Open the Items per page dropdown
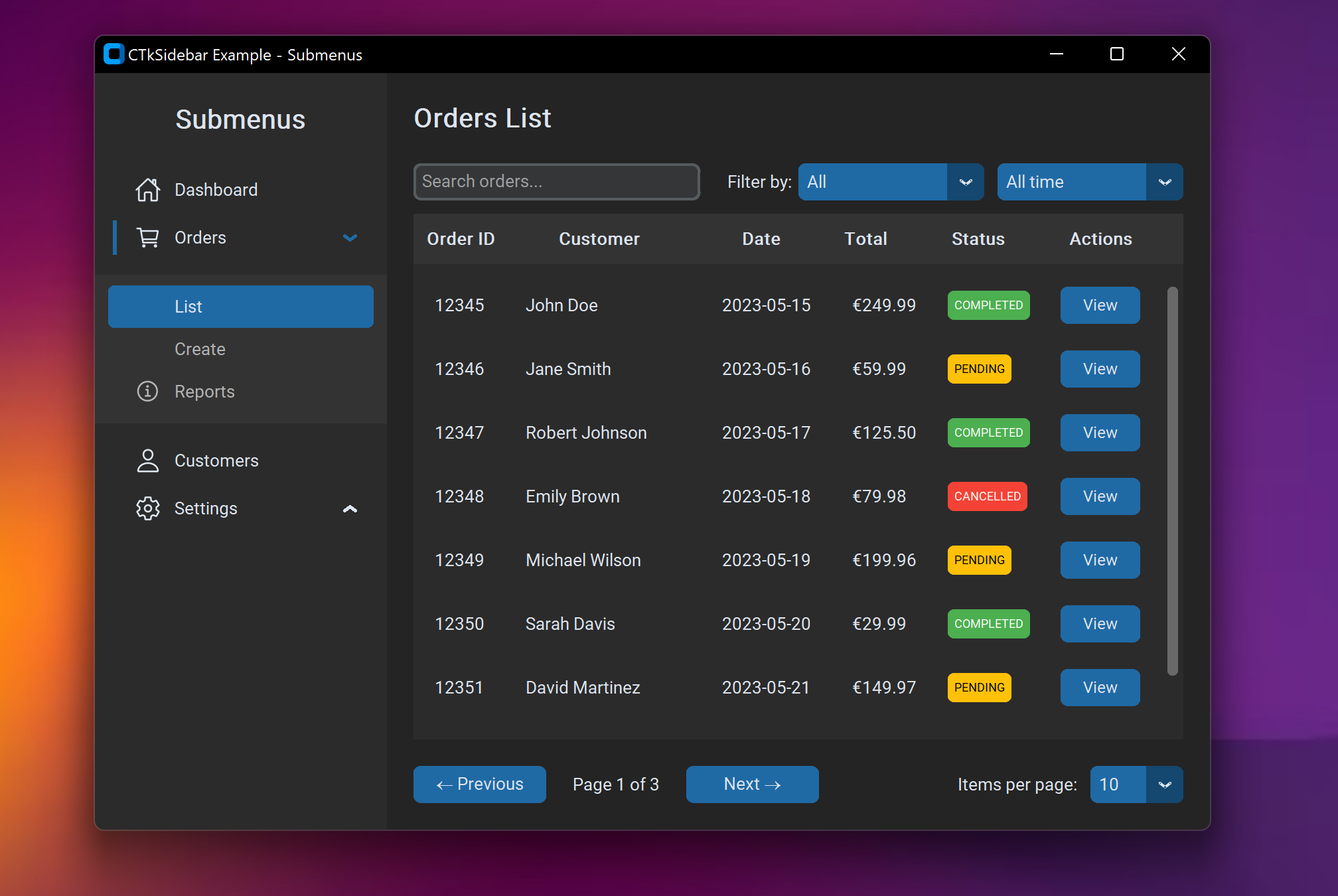Screen dimensions: 1338x896 (x=1136, y=784)
